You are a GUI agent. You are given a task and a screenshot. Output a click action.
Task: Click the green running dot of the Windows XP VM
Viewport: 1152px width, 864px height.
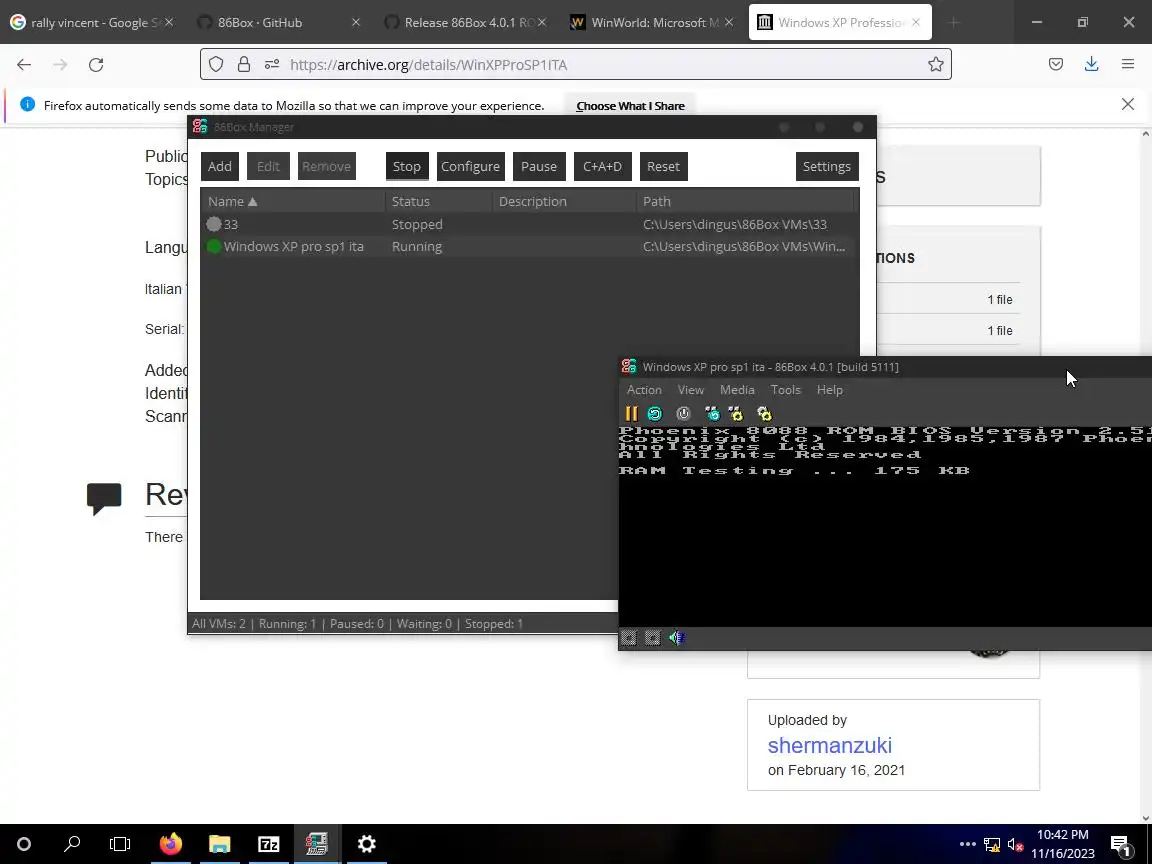tap(214, 246)
